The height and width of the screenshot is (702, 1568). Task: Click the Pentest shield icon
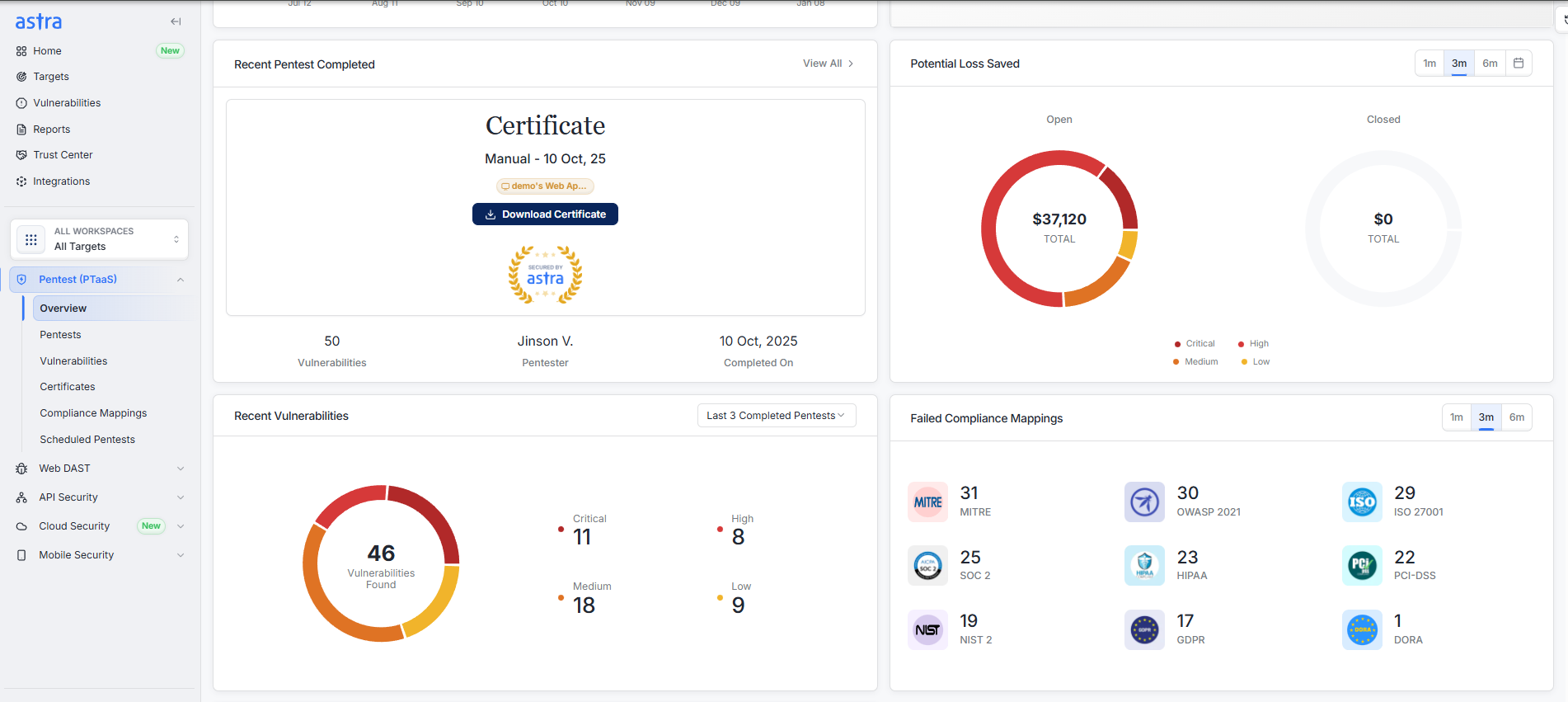click(21, 280)
